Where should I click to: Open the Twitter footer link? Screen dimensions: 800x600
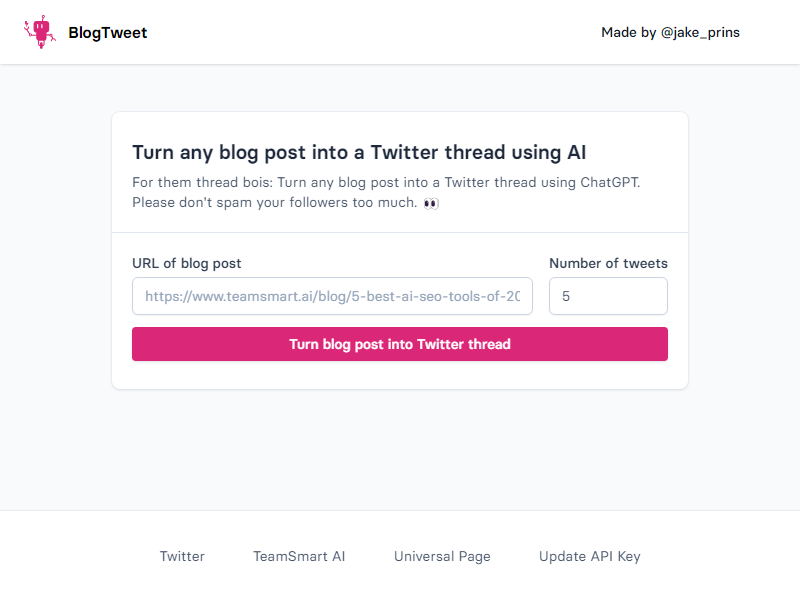coord(182,556)
